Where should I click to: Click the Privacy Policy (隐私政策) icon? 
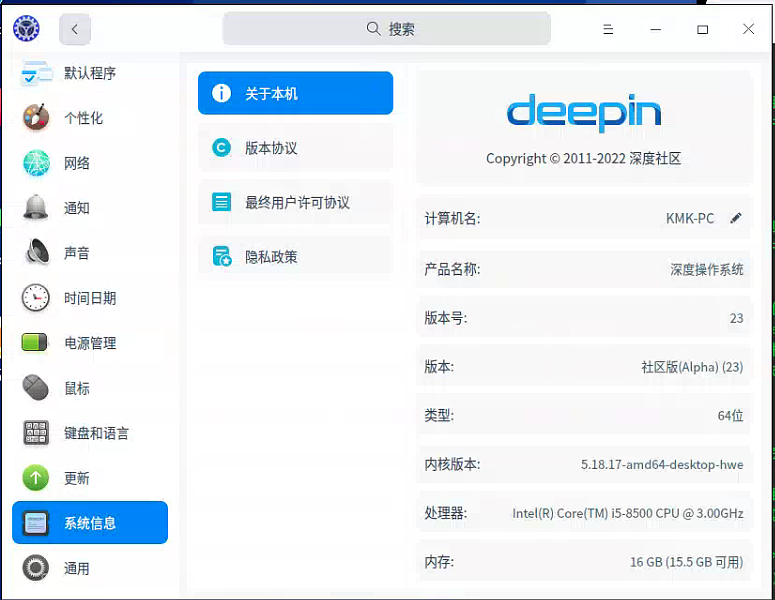[222, 256]
